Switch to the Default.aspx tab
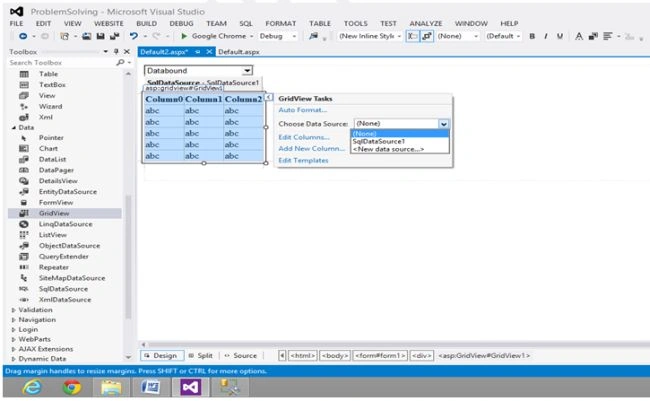650x401 pixels. click(x=239, y=52)
